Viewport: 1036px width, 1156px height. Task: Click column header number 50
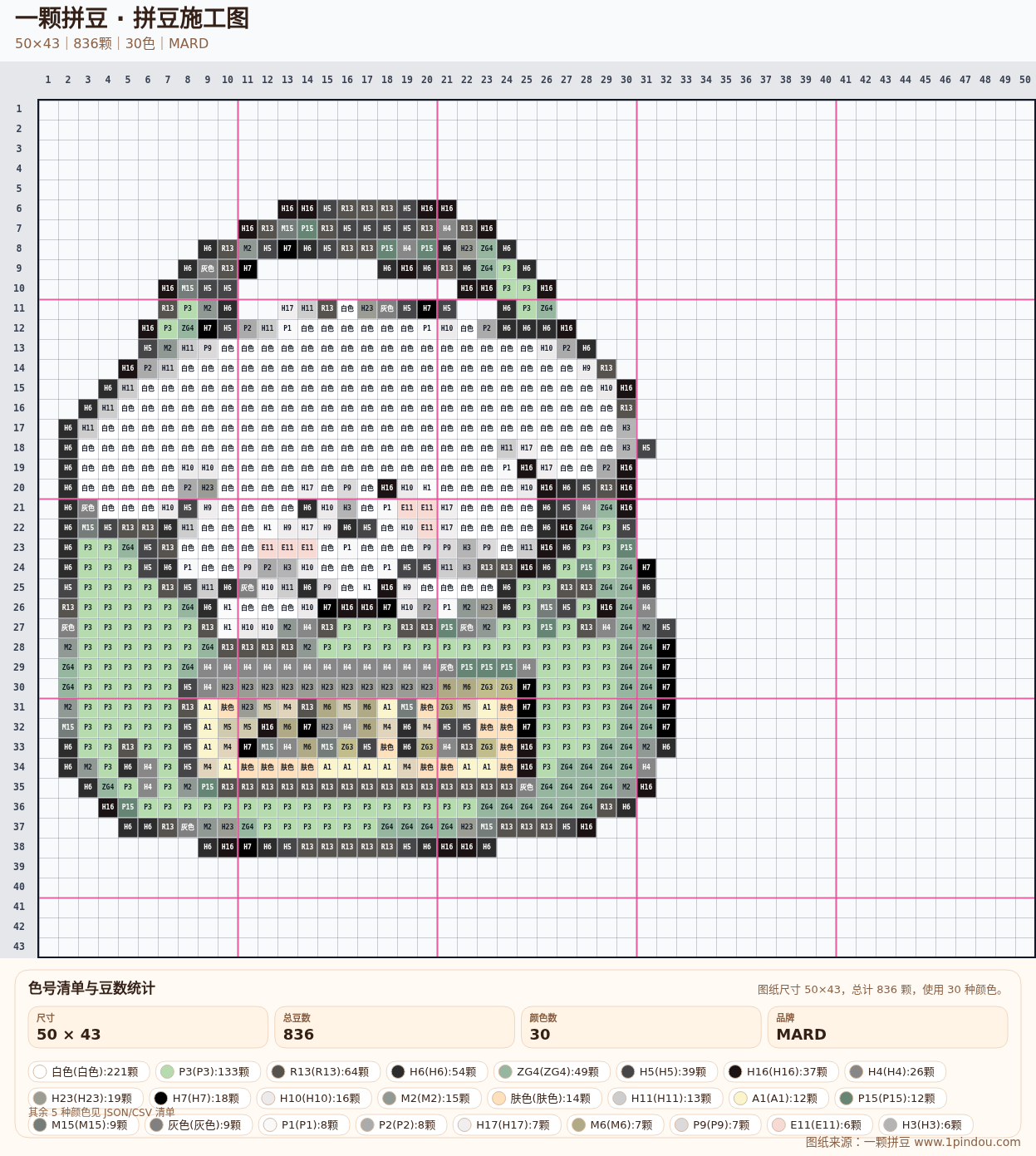coord(1025,80)
